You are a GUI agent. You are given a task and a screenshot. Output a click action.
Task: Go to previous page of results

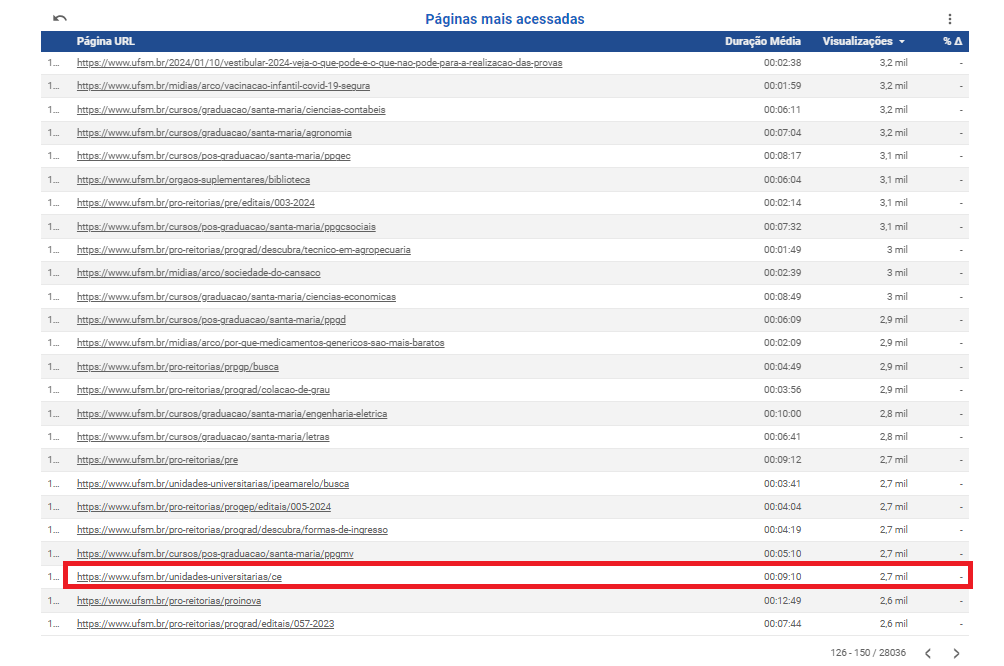tap(927, 653)
